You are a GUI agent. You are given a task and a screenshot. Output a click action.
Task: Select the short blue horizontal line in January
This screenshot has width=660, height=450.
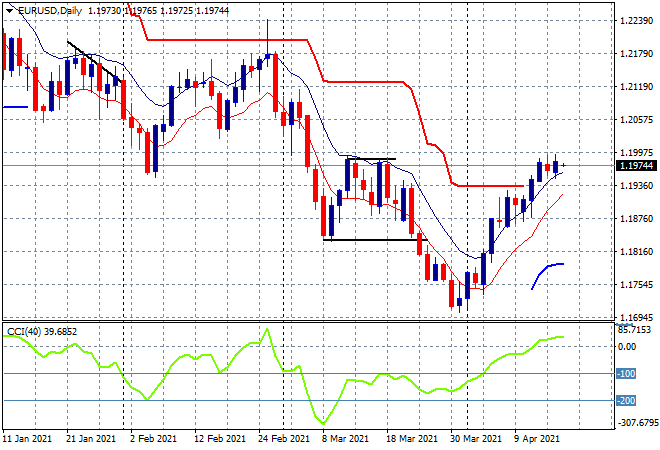(16, 107)
